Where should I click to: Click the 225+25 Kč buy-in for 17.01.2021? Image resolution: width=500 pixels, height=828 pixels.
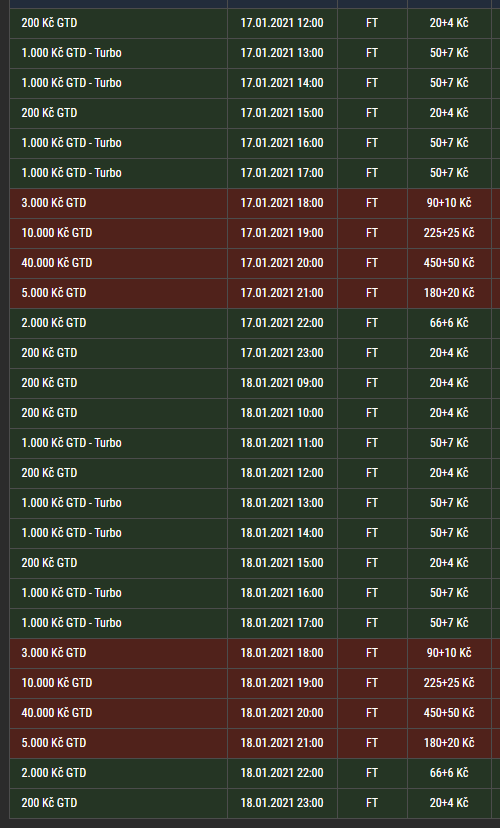point(449,233)
